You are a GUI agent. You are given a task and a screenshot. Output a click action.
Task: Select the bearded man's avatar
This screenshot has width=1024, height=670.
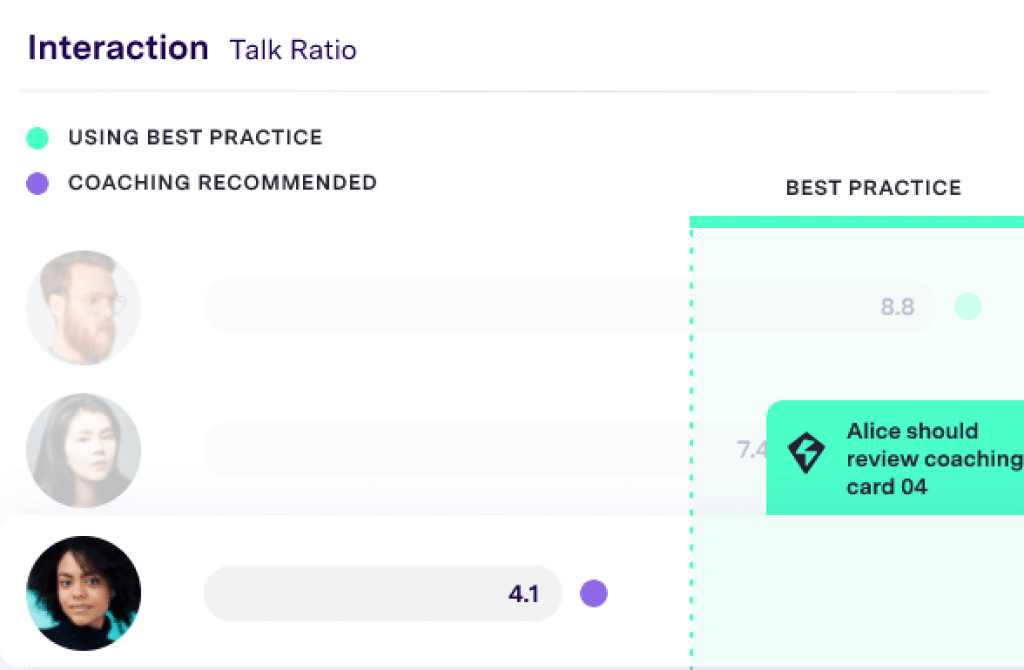(x=84, y=307)
